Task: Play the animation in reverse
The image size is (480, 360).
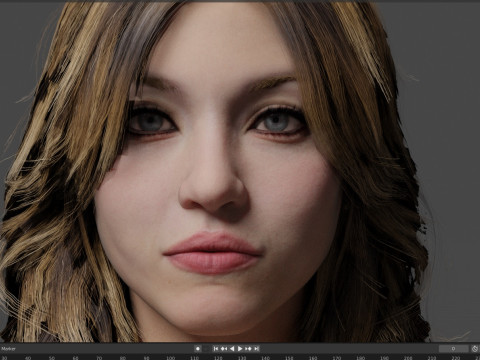Action: tap(232, 349)
